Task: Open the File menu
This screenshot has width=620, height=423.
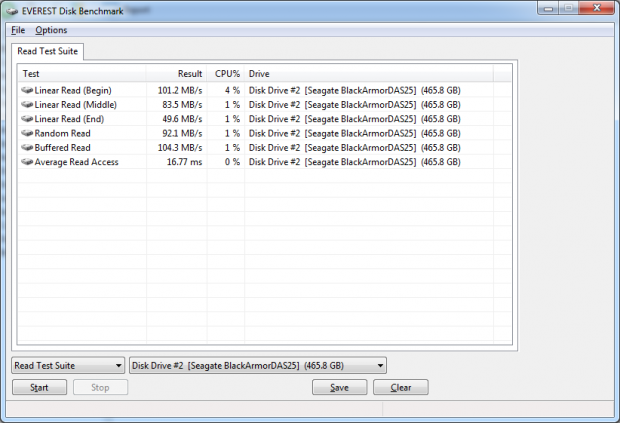Action: click(17, 30)
